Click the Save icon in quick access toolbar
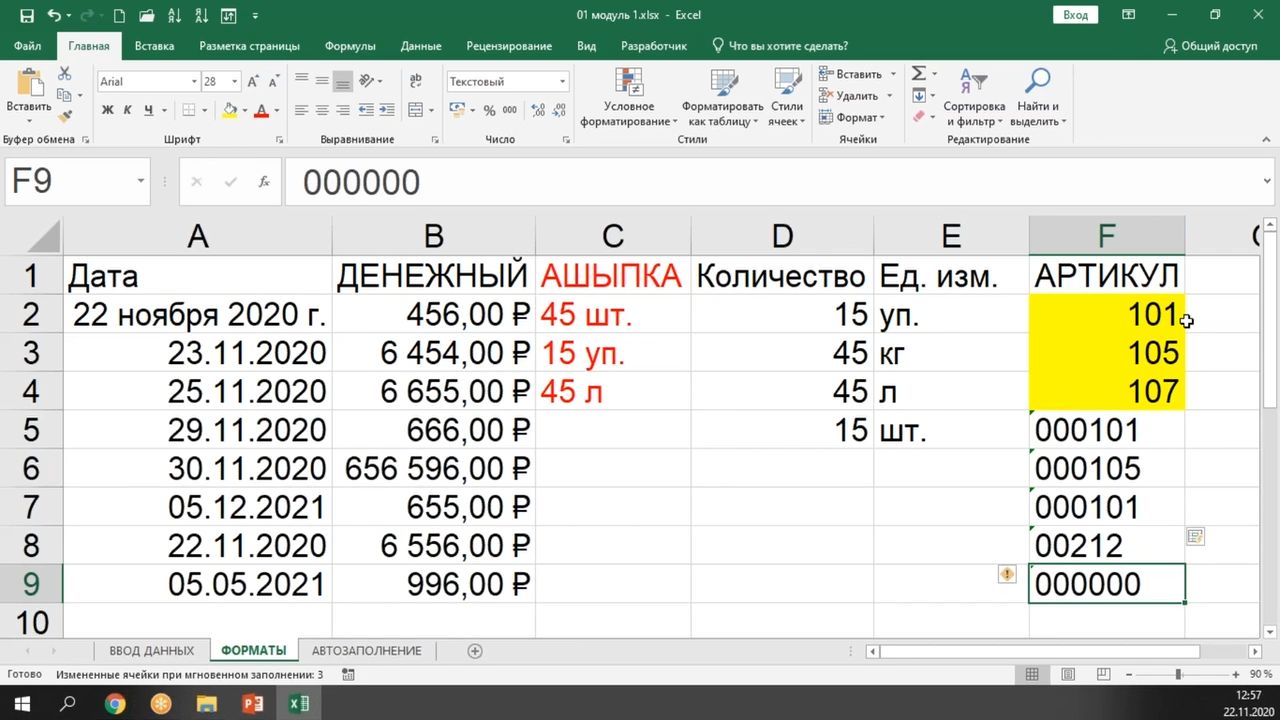 point(27,15)
